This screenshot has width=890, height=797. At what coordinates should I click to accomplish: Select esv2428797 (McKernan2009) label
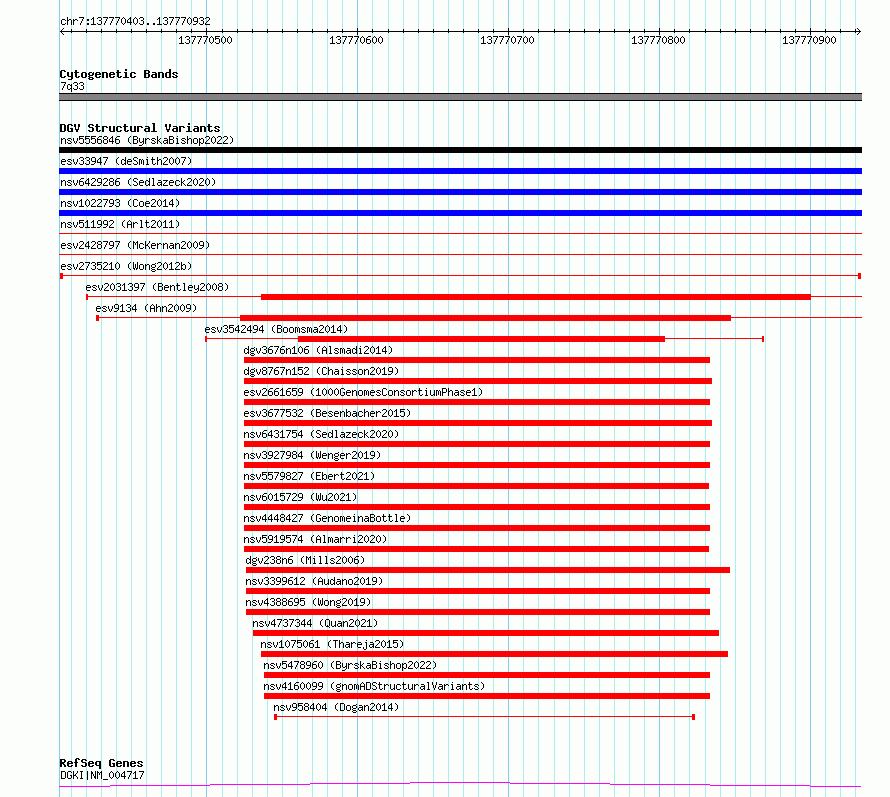[135, 245]
